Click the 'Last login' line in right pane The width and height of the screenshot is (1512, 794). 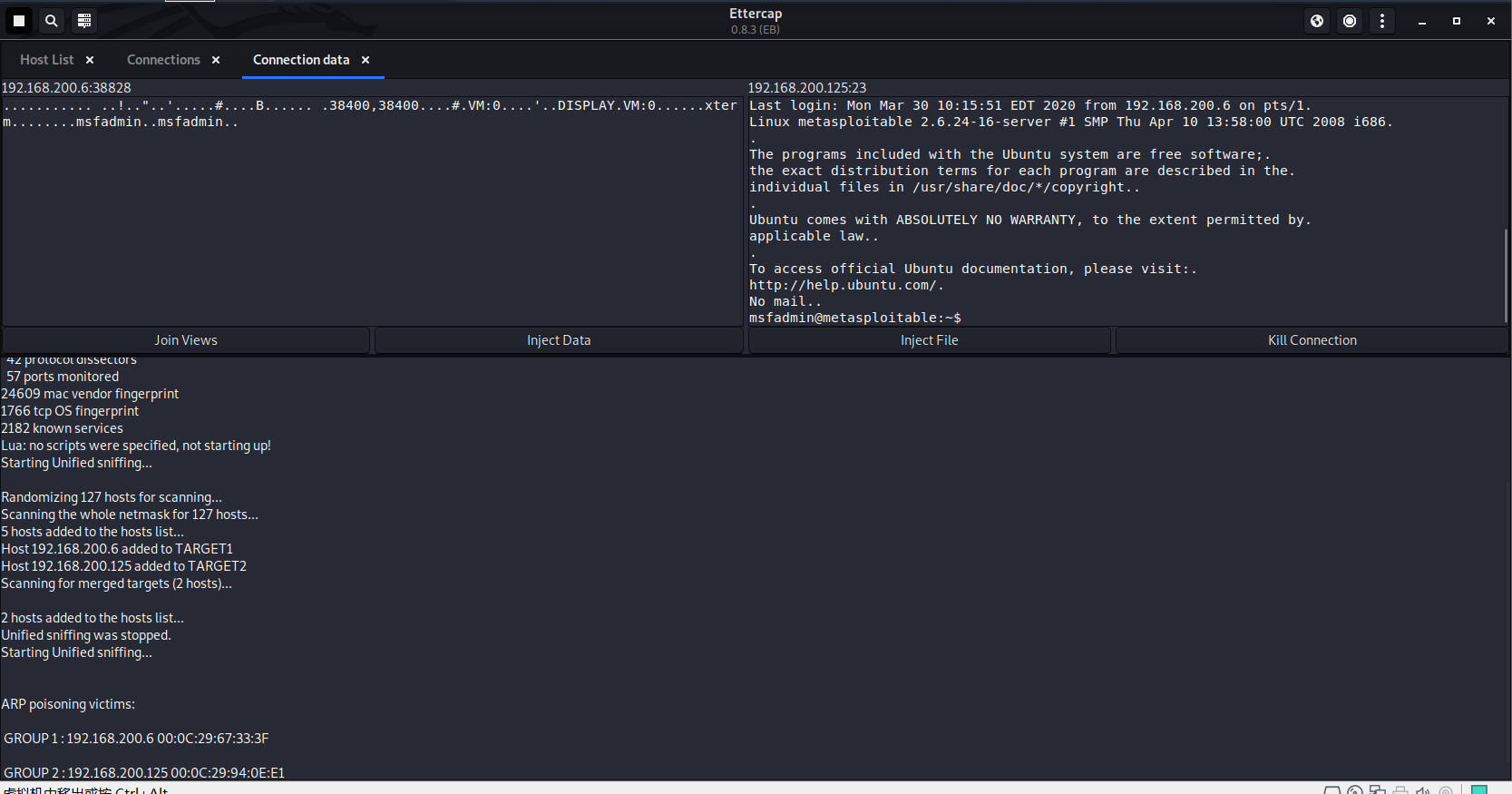1030,105
